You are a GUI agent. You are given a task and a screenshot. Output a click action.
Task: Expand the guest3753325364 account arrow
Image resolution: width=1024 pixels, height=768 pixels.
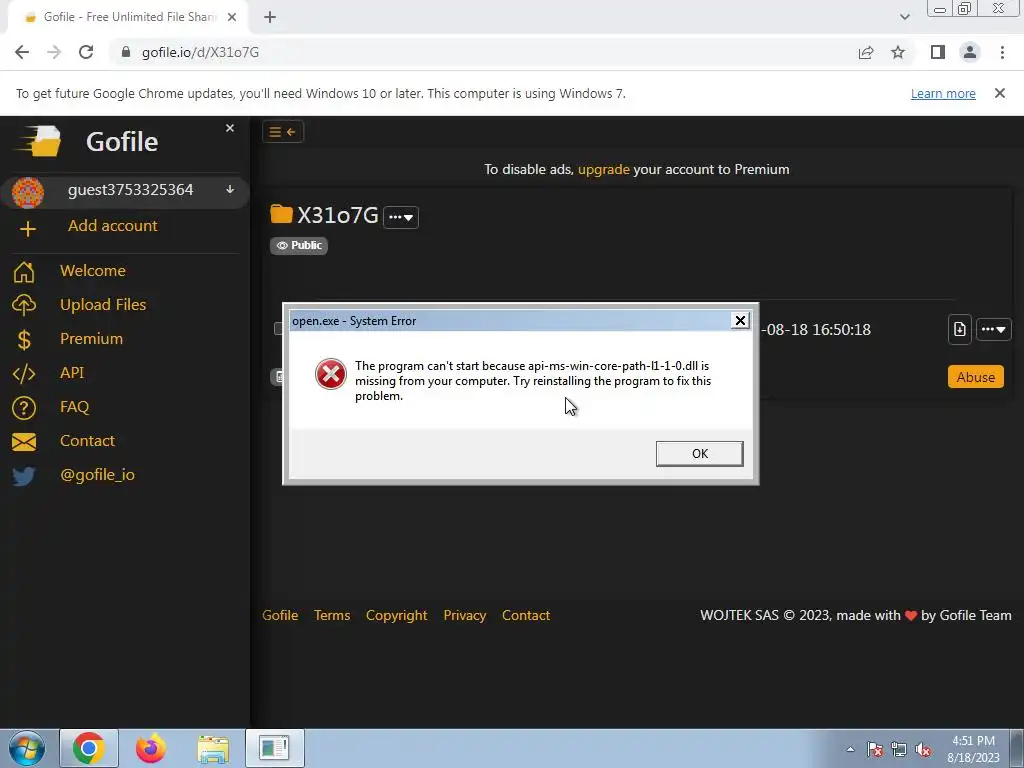(x=230, y=189)
